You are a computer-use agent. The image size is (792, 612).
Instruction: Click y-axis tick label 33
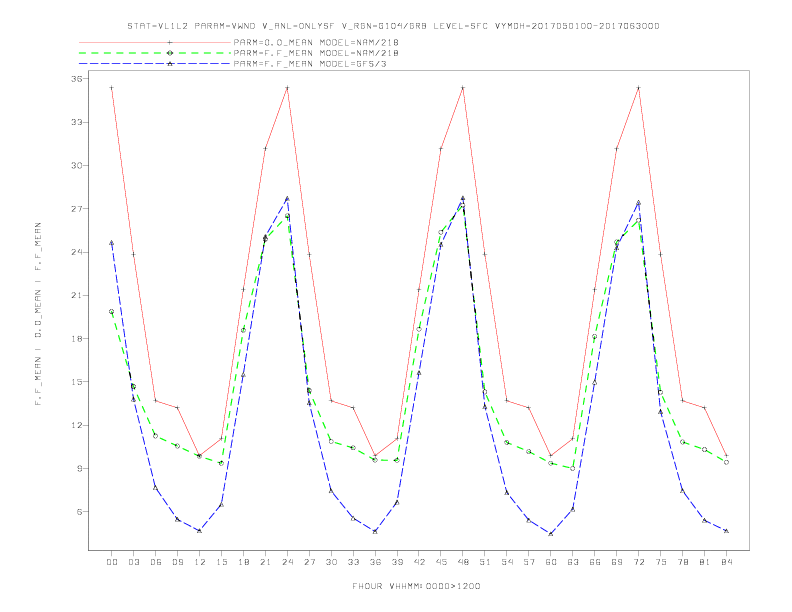[77, 122]
